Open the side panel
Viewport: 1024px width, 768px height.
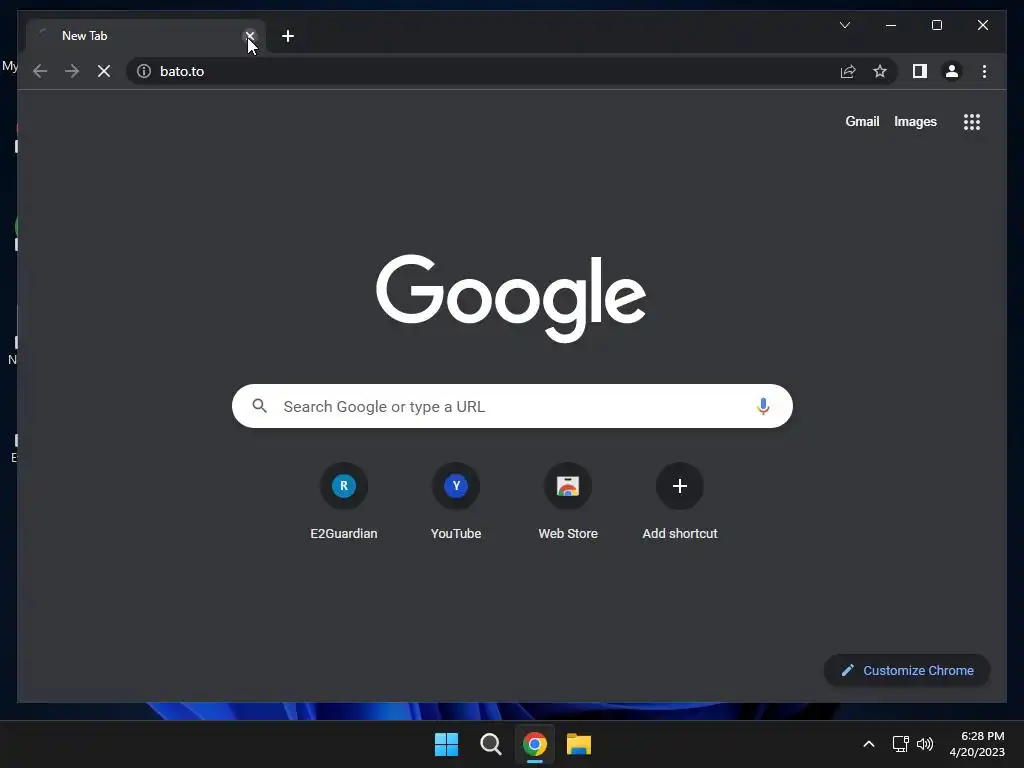[x=920, y=71]
